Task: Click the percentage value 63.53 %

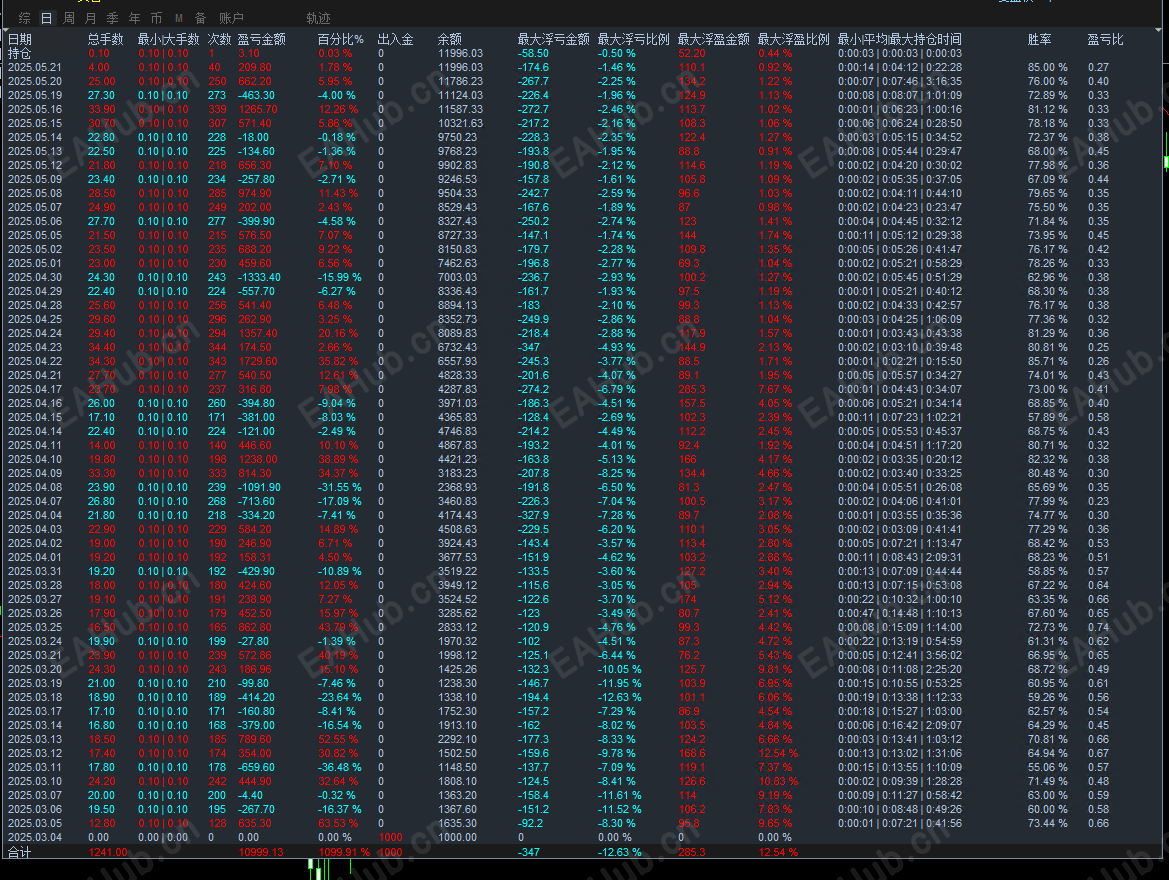Action: (x=338, y=823)
